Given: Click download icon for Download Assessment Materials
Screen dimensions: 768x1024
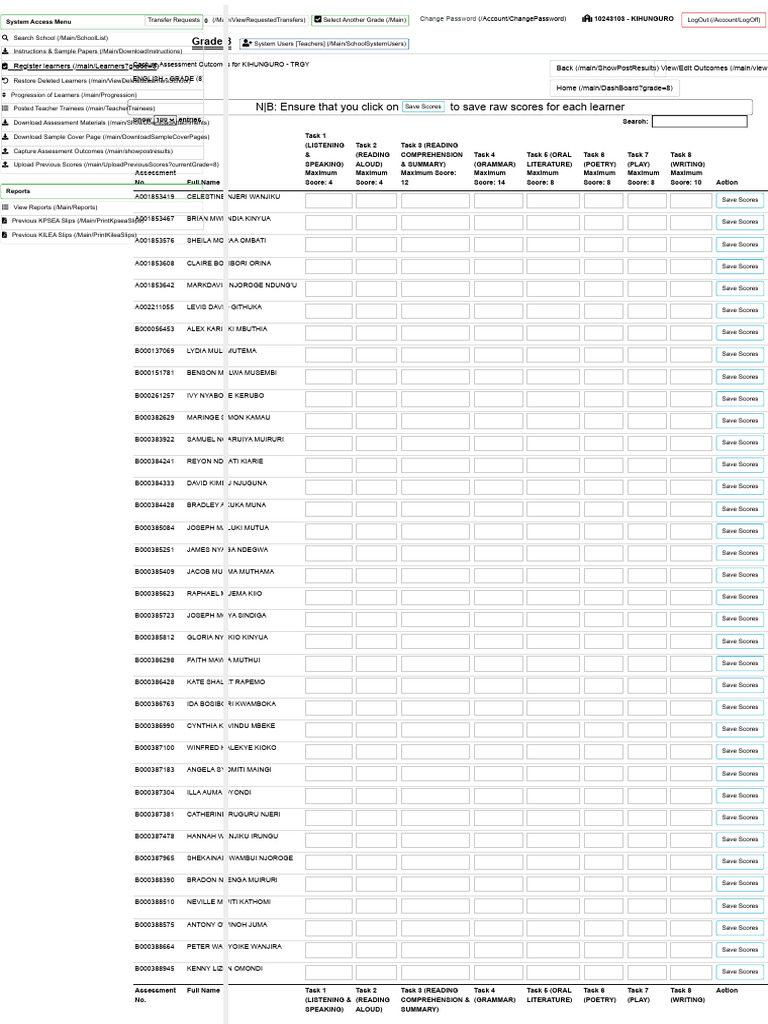Looking at the screenshot, I should pos(5,122).
